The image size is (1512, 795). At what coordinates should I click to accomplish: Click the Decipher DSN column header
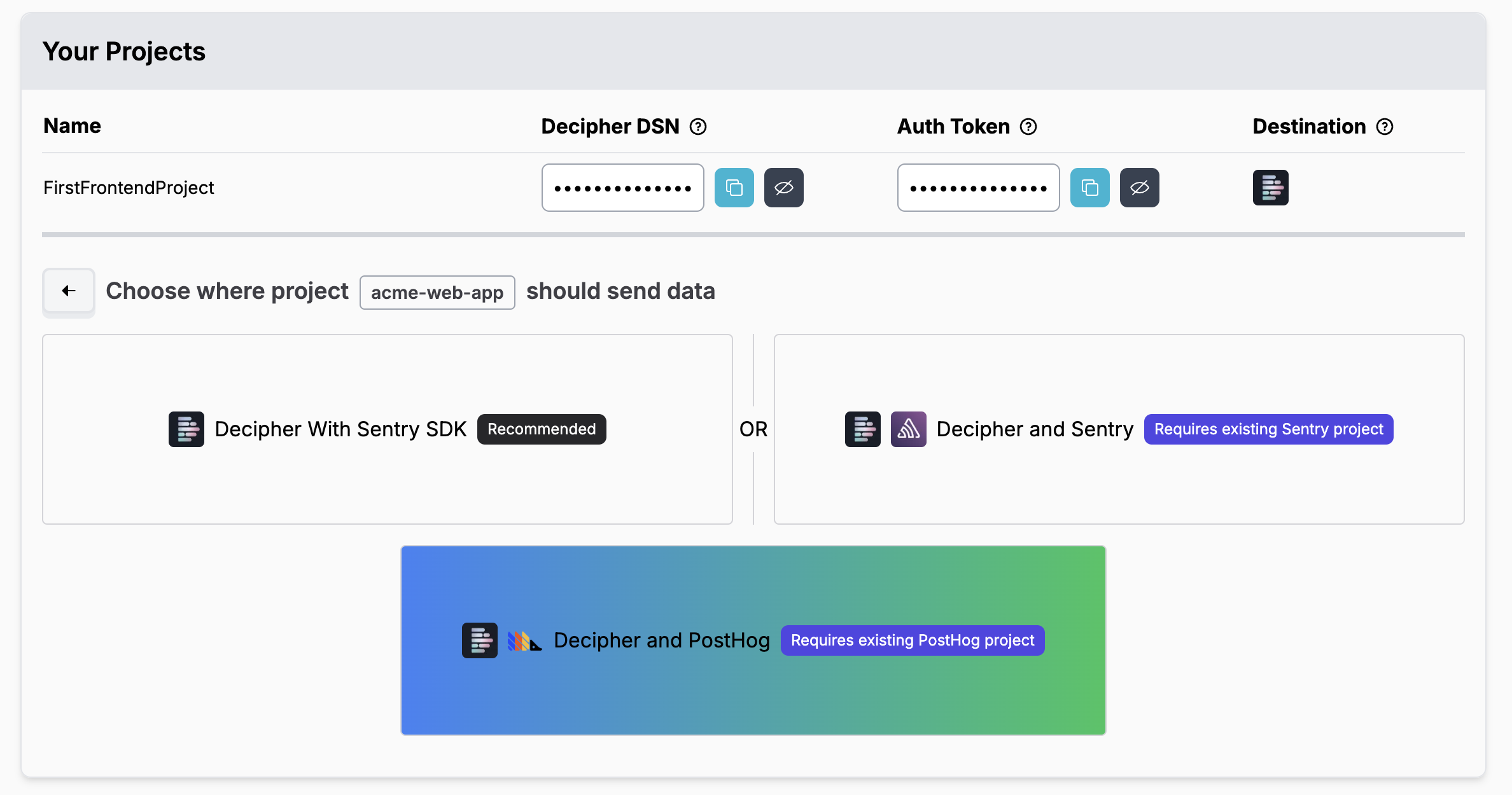point(610,127)
